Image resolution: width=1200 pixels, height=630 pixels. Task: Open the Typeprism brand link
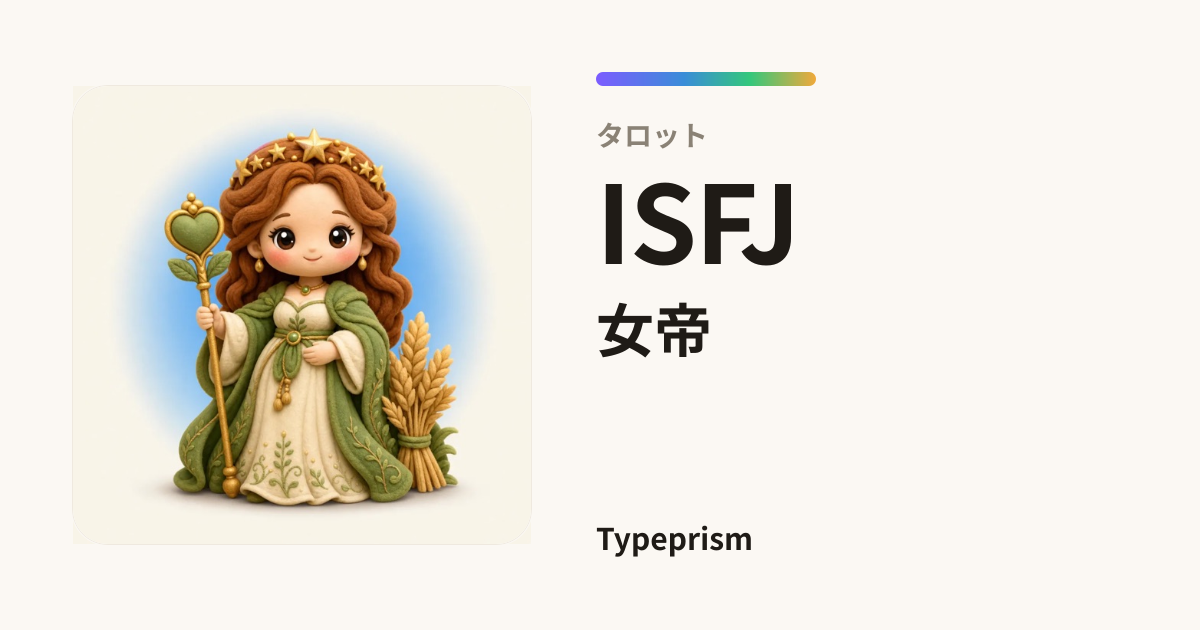click(x=674, y=540)
